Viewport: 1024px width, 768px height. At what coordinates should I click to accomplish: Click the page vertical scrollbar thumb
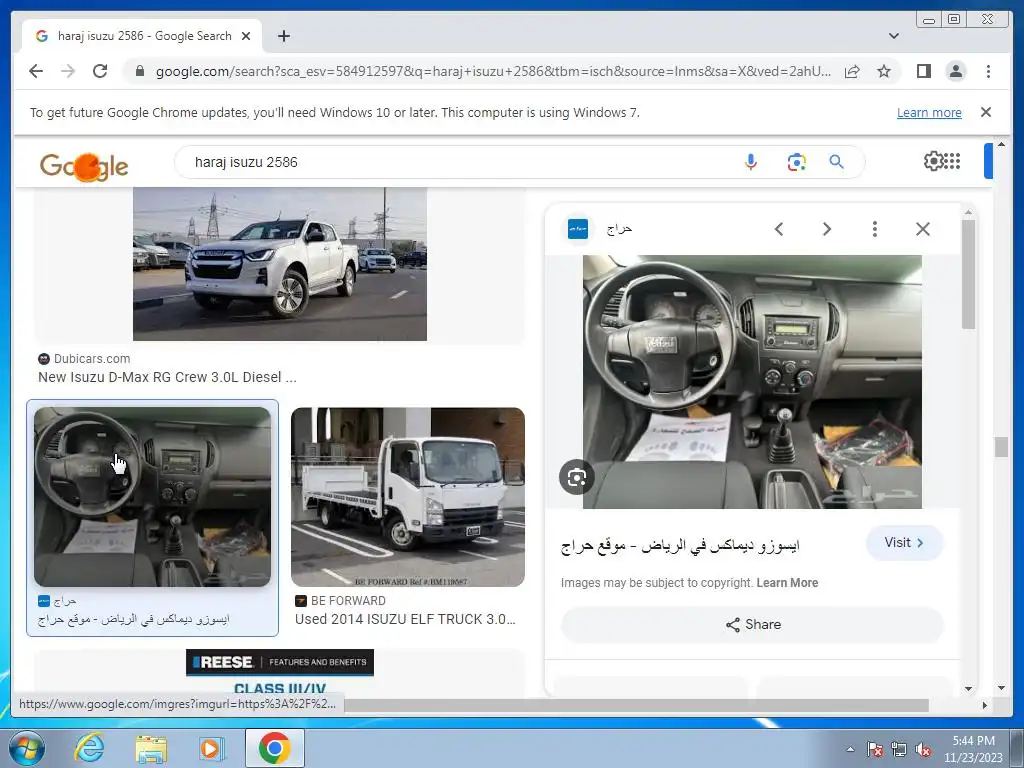tap(1001, 447)
